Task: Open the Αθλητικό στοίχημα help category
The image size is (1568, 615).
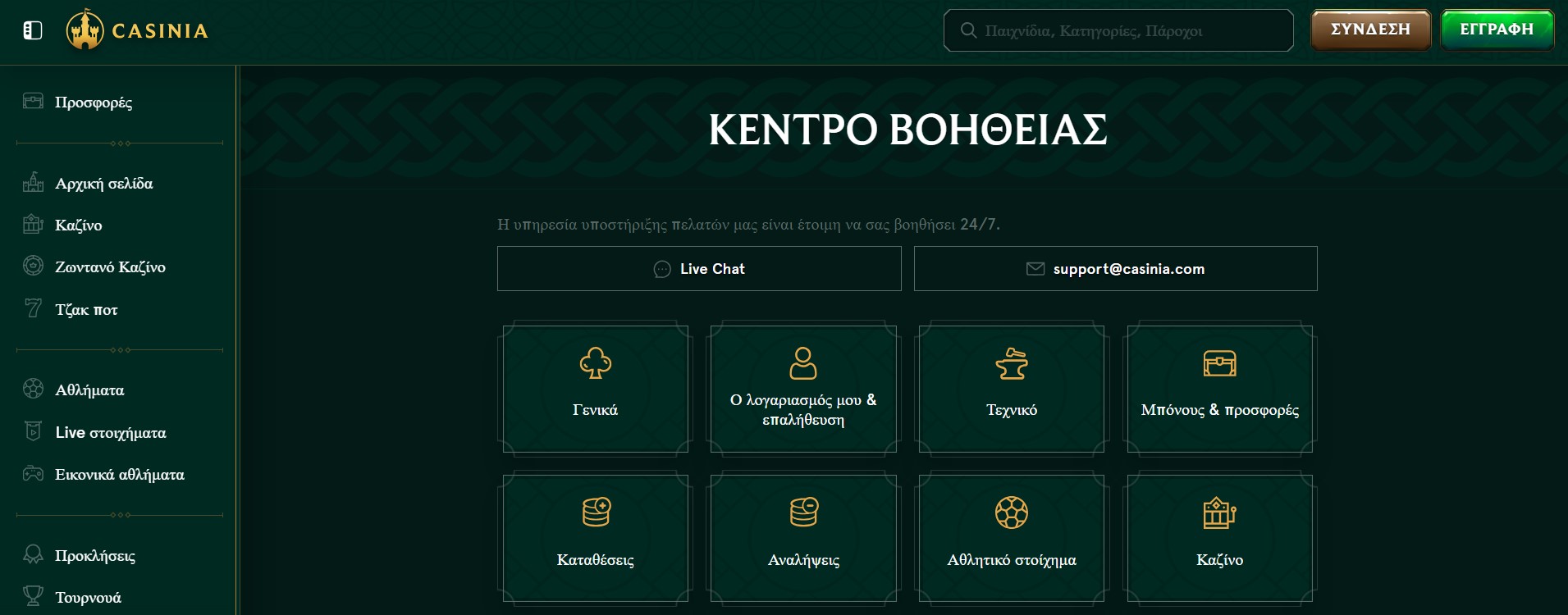Action: pos(1012,537)
